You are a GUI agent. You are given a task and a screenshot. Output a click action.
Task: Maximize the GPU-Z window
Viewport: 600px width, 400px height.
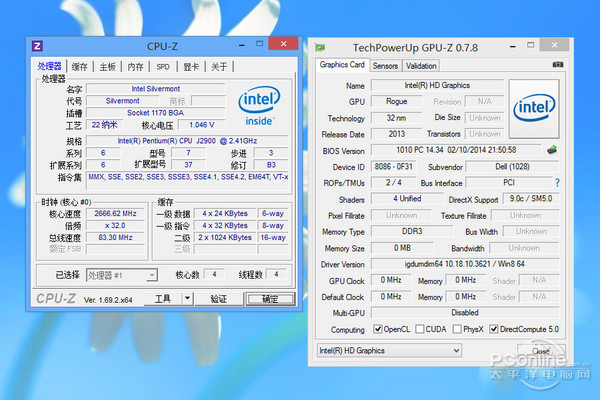[530, 45]
